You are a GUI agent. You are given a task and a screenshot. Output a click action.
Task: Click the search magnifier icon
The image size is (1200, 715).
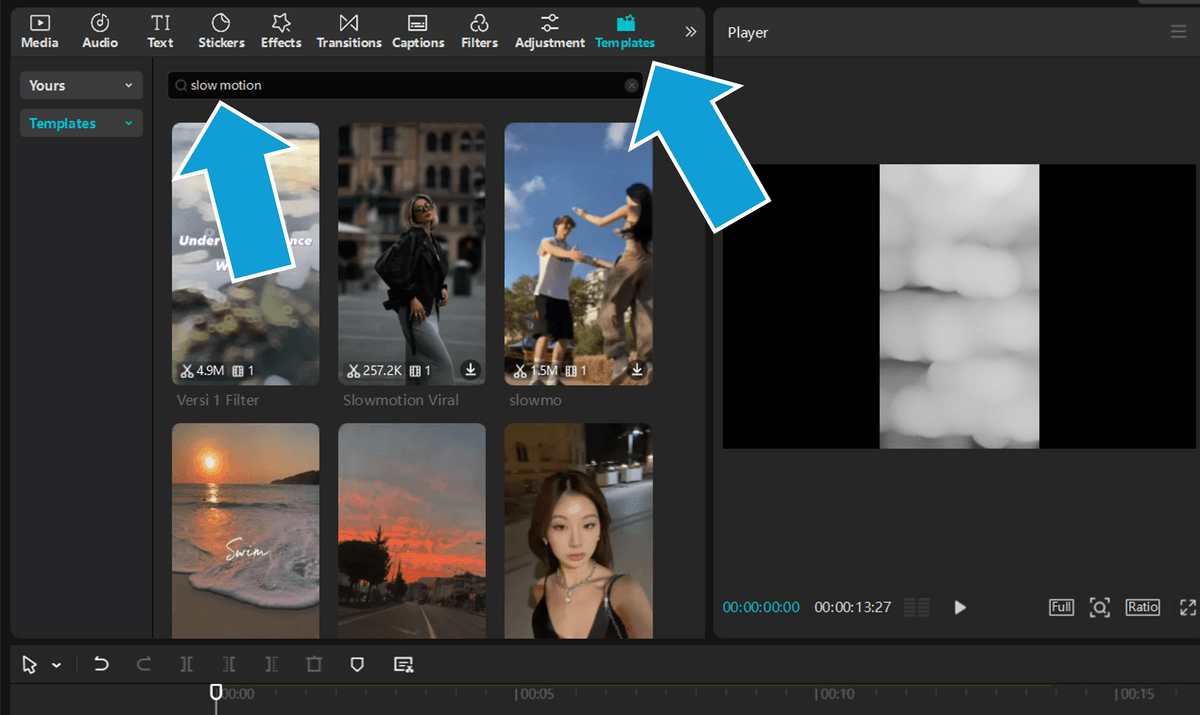181,86
